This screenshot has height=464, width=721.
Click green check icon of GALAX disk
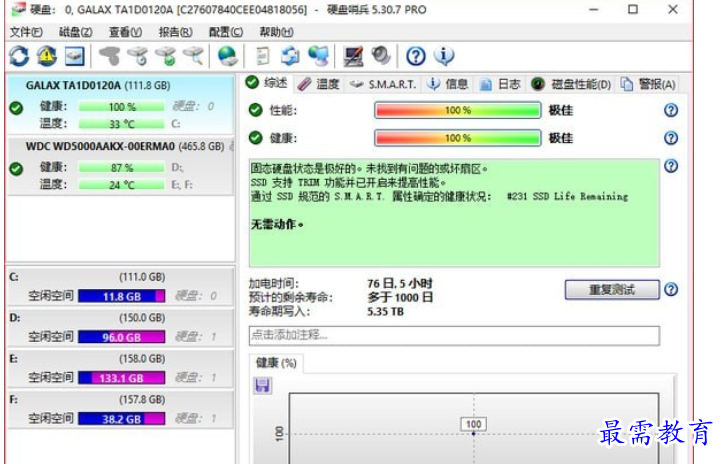(16, 108)
